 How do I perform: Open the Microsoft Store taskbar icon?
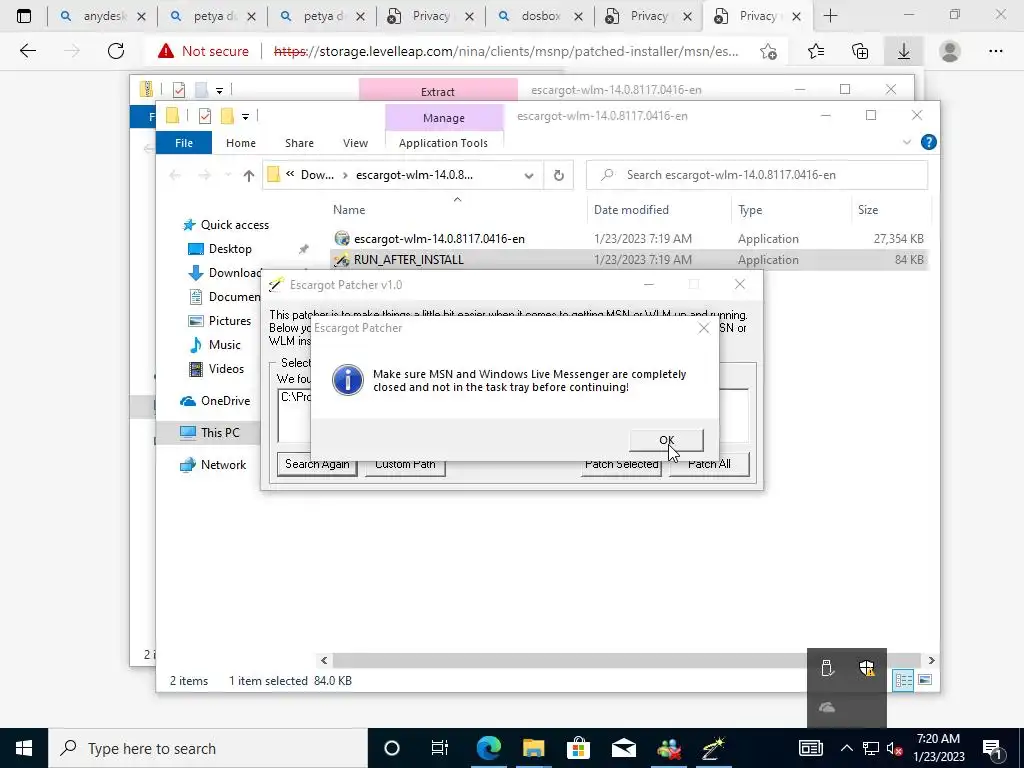click(578, 748)
